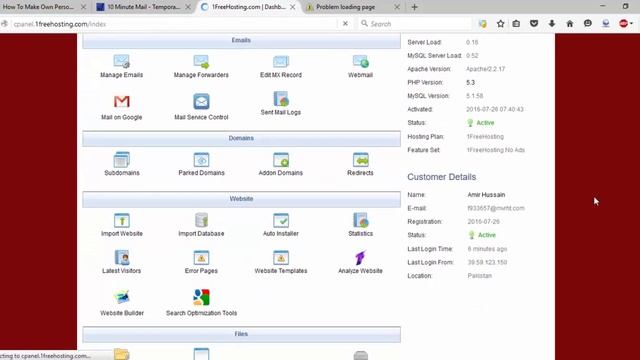The image size is (640, 360).
Task: Launch the Webmail icon
Action: pos(360,62)
